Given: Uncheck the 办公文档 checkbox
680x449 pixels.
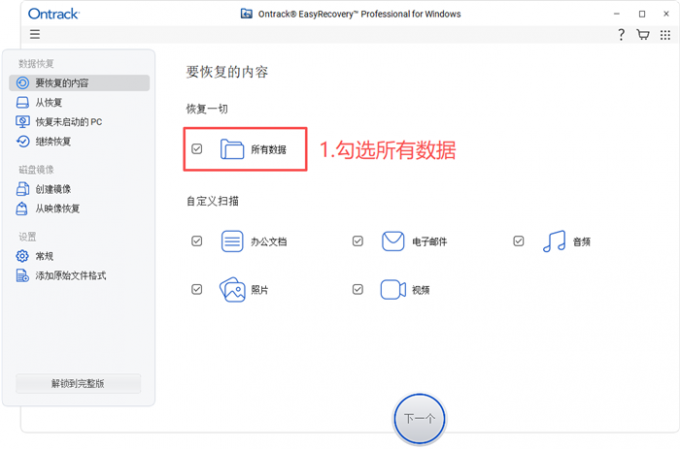Looking at the screenshot, I should click(x=197, y=241).
